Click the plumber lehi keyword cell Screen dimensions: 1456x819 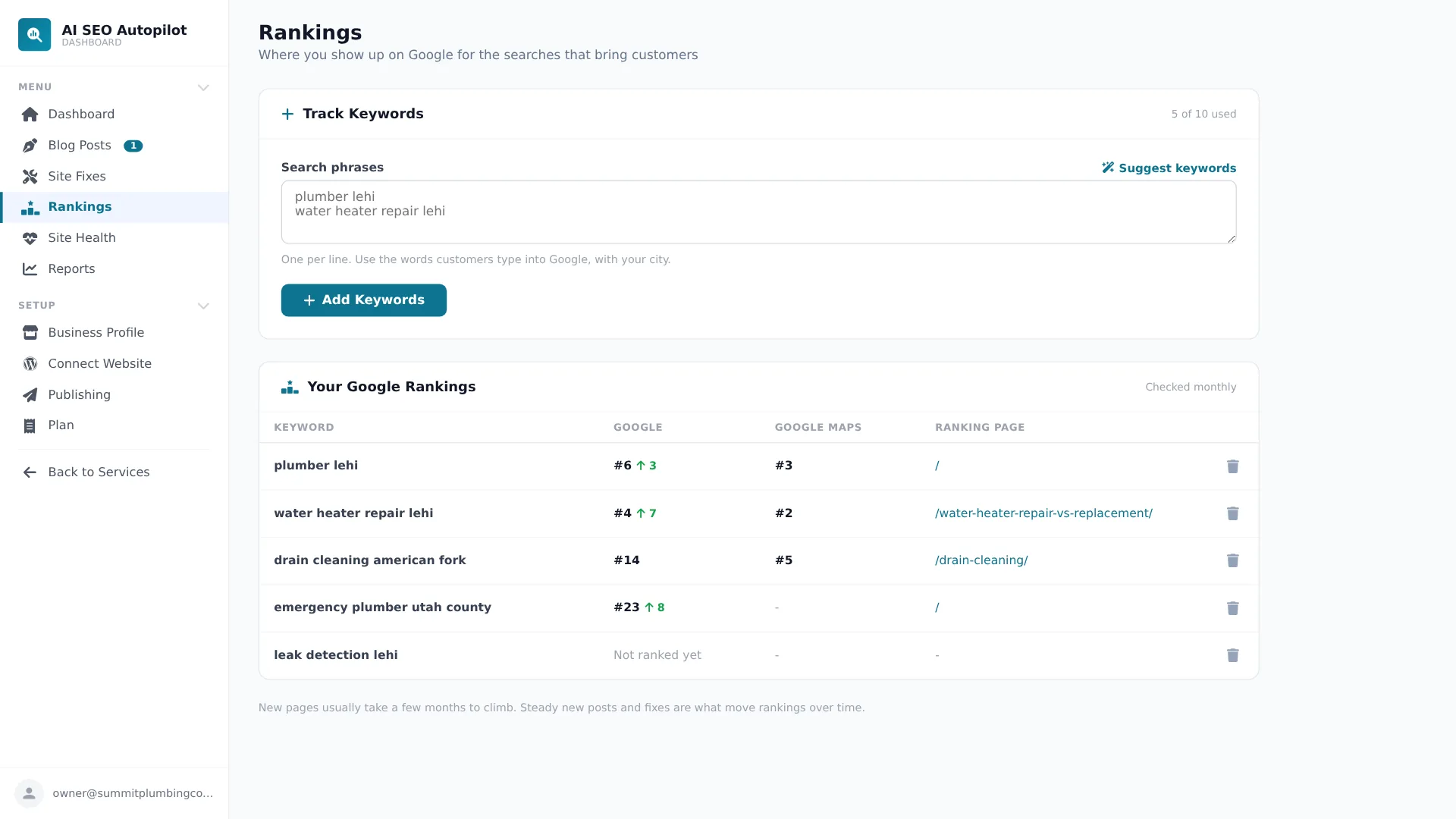click(x=315, y=466)
